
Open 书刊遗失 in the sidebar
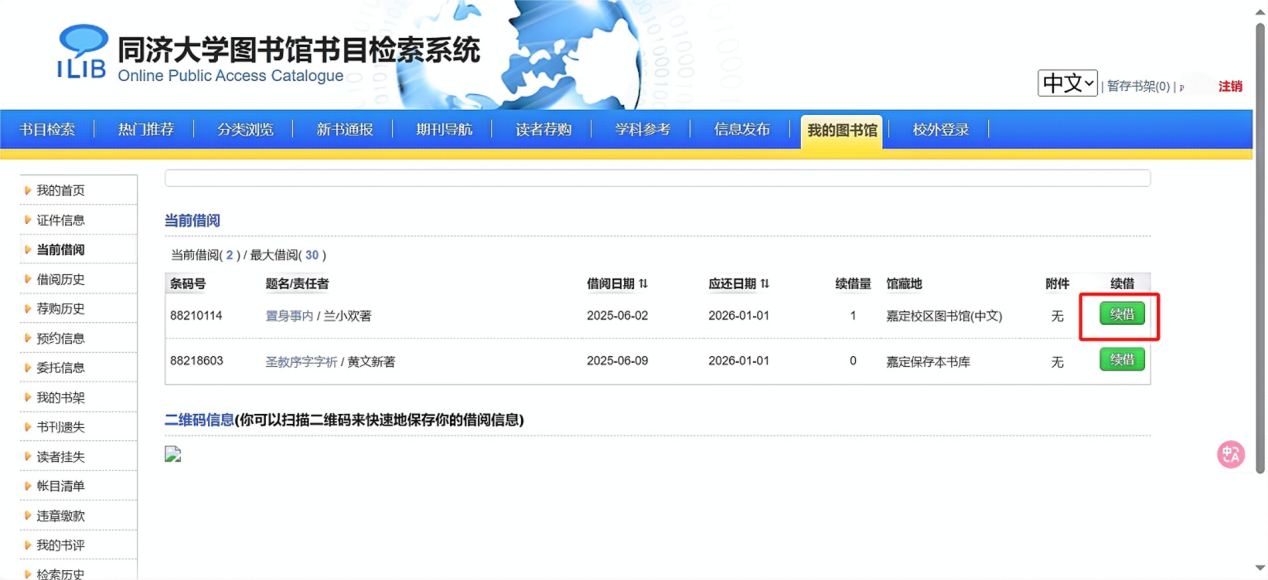61,427
